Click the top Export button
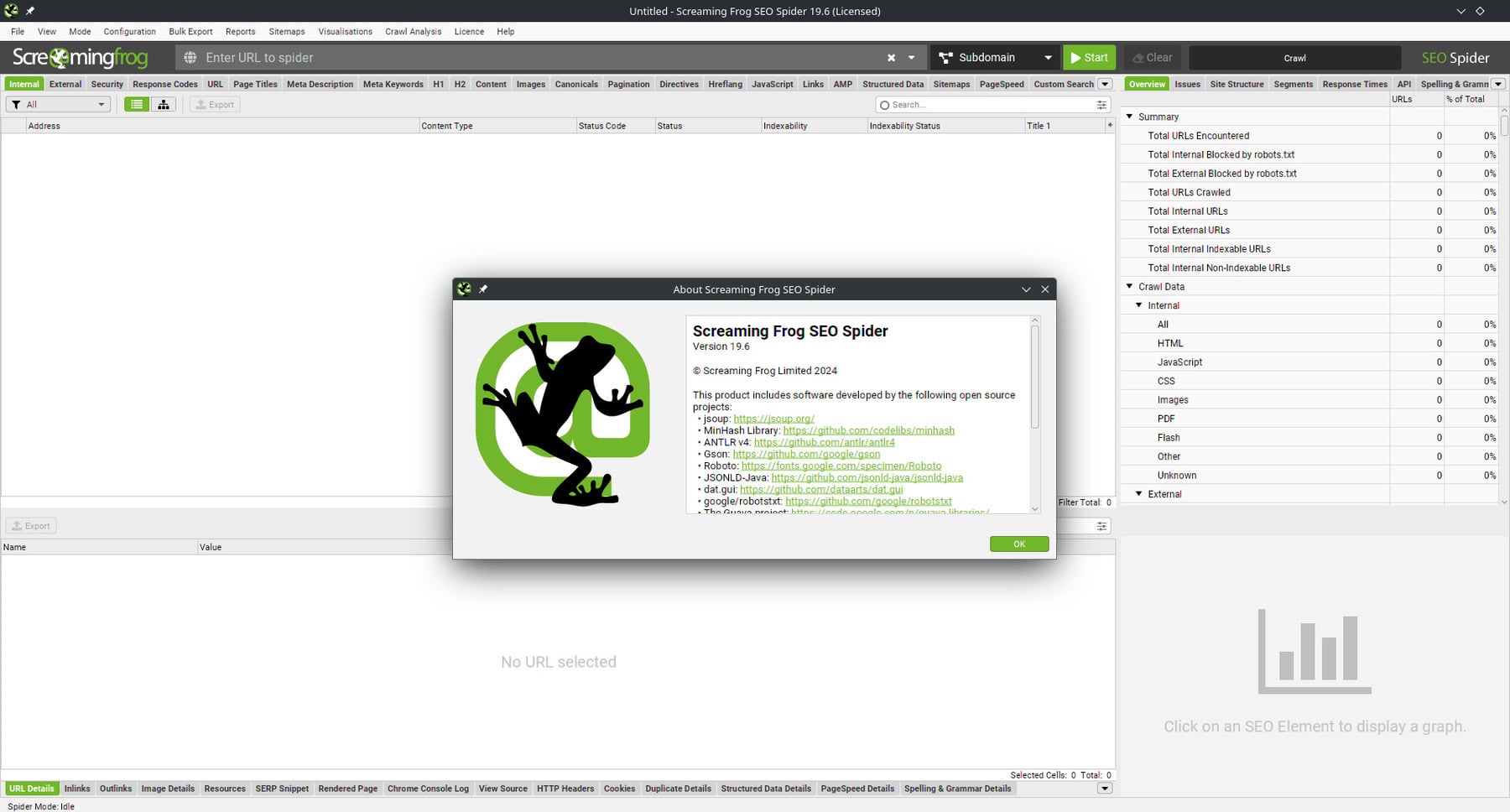Screen dimensions: 1510x812 [215, 105]
